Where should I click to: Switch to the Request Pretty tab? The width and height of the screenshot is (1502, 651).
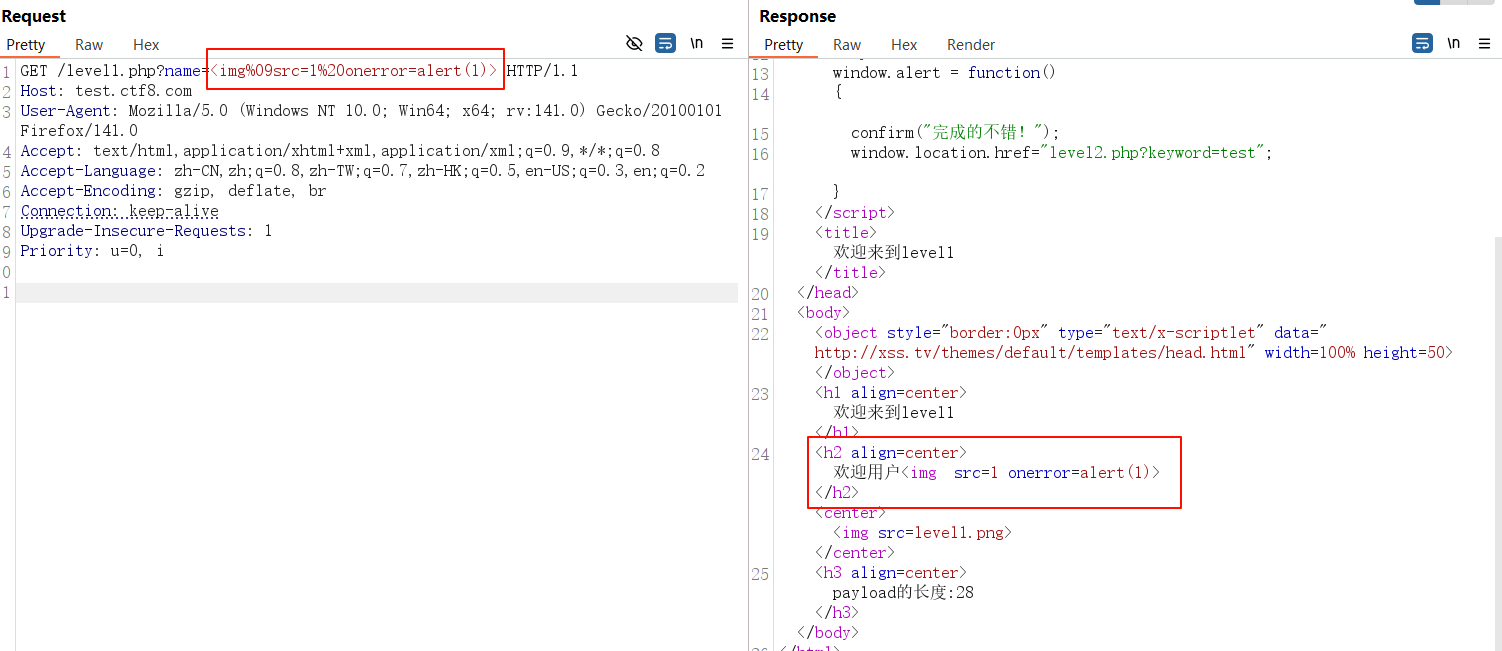[26, 45]
